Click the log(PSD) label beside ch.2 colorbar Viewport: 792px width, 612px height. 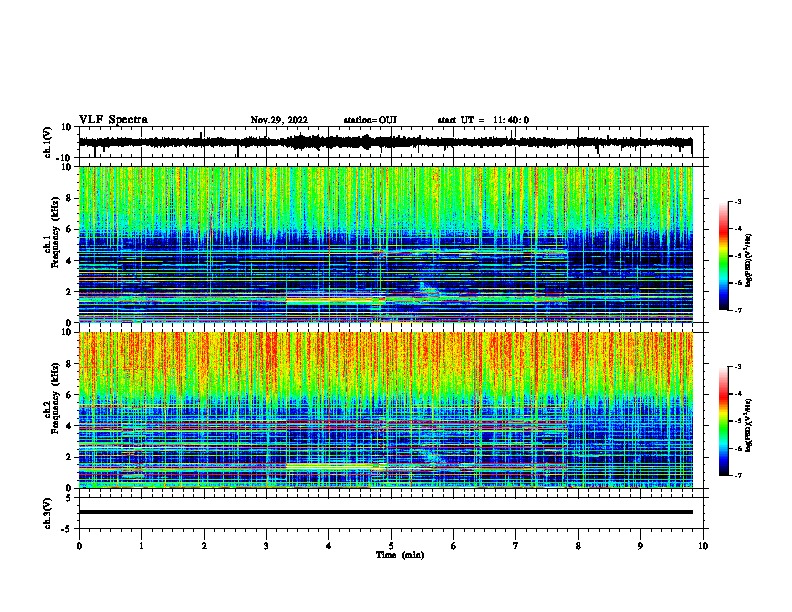click(x=748, y=425)
